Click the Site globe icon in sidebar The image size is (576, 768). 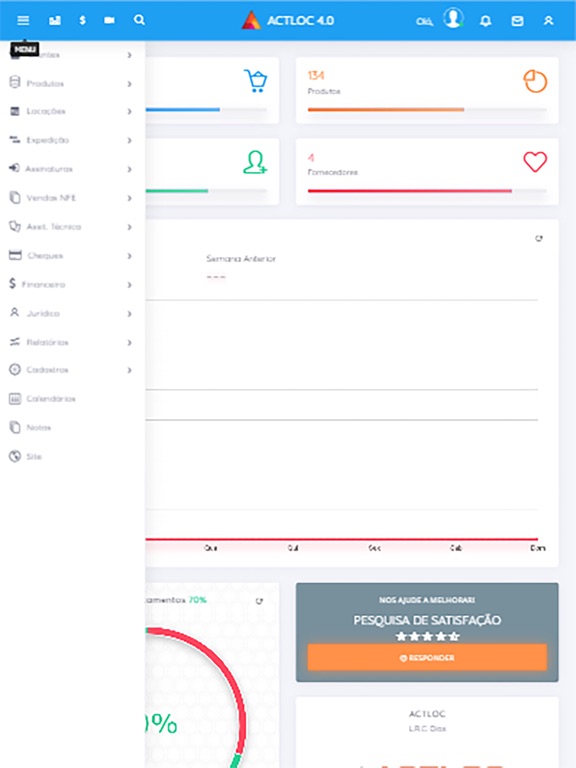pyautogui.click(x=15, y=456)
